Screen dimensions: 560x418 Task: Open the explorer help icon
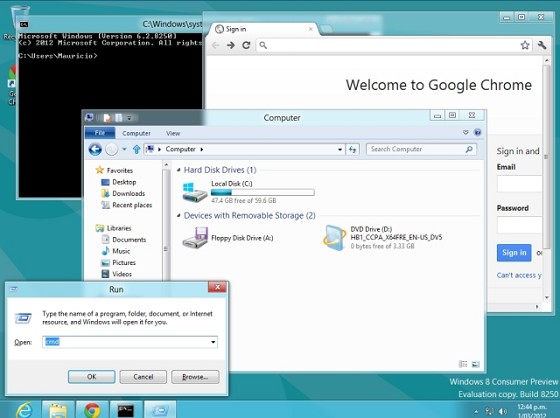click(477, 133)
